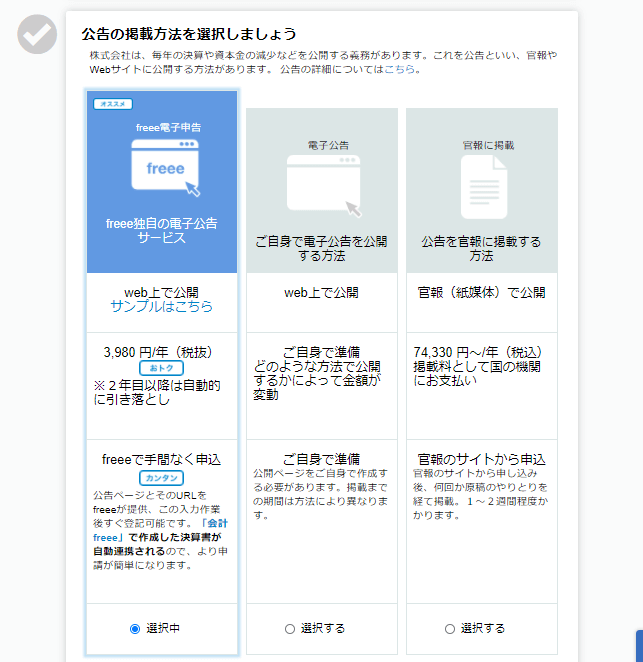Image resolution: width=643 pixels, height=662 pixels.
Task: Click the おトク badge
Action: [161, 368]
